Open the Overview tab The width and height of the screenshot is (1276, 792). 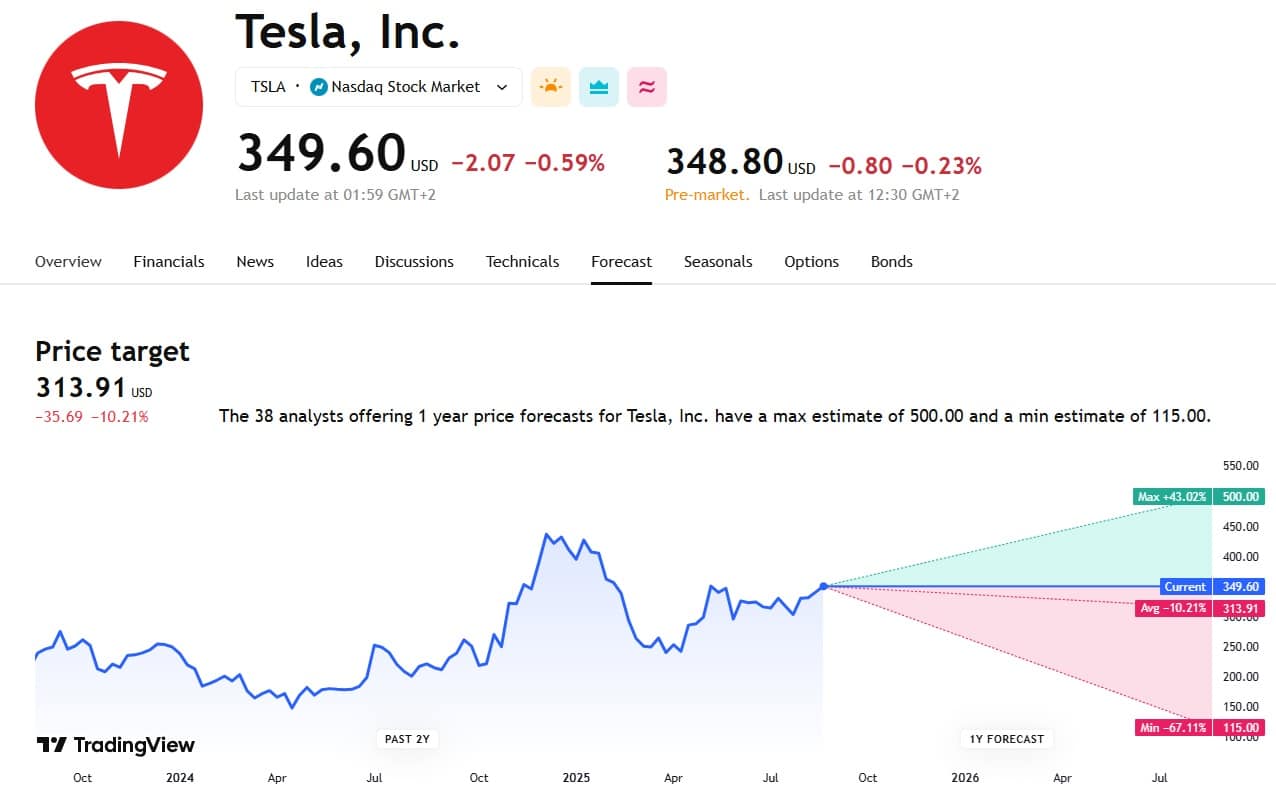pos(68,262)
